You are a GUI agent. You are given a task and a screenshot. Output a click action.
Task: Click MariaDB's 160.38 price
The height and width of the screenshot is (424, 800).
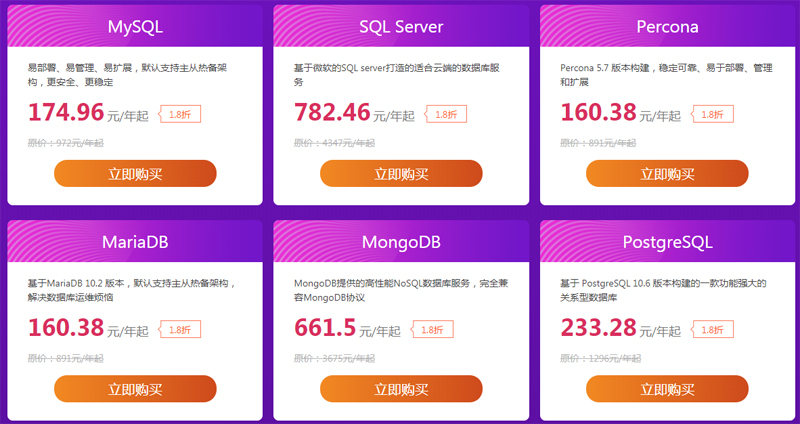(x=66, y=328)
